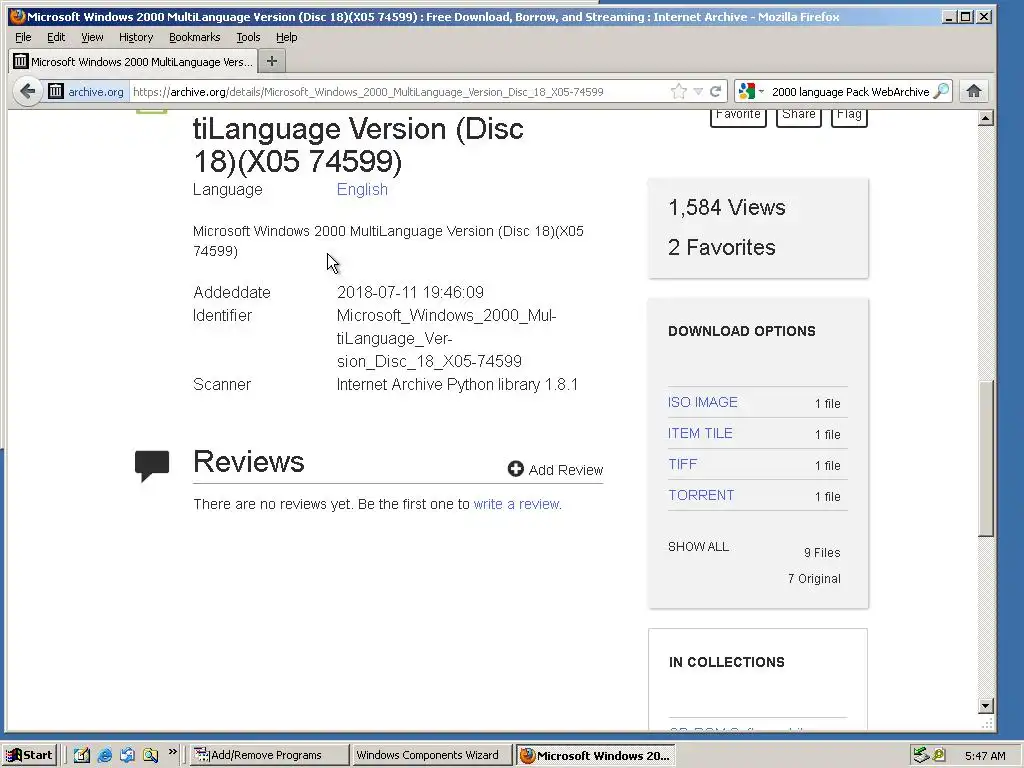Screen dimensions: 1024x768
Task: Open the TIFF download link
Action: [682, 464]
